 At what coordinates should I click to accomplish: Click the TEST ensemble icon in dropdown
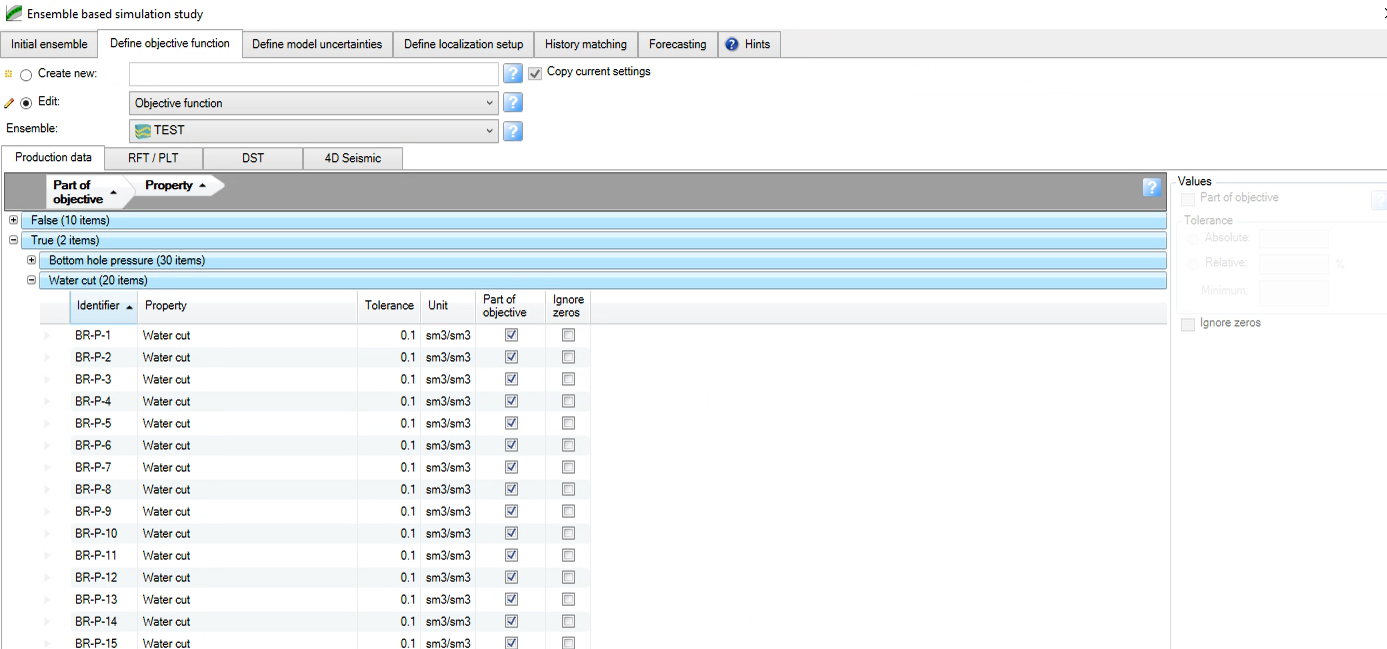coord(143,131)
